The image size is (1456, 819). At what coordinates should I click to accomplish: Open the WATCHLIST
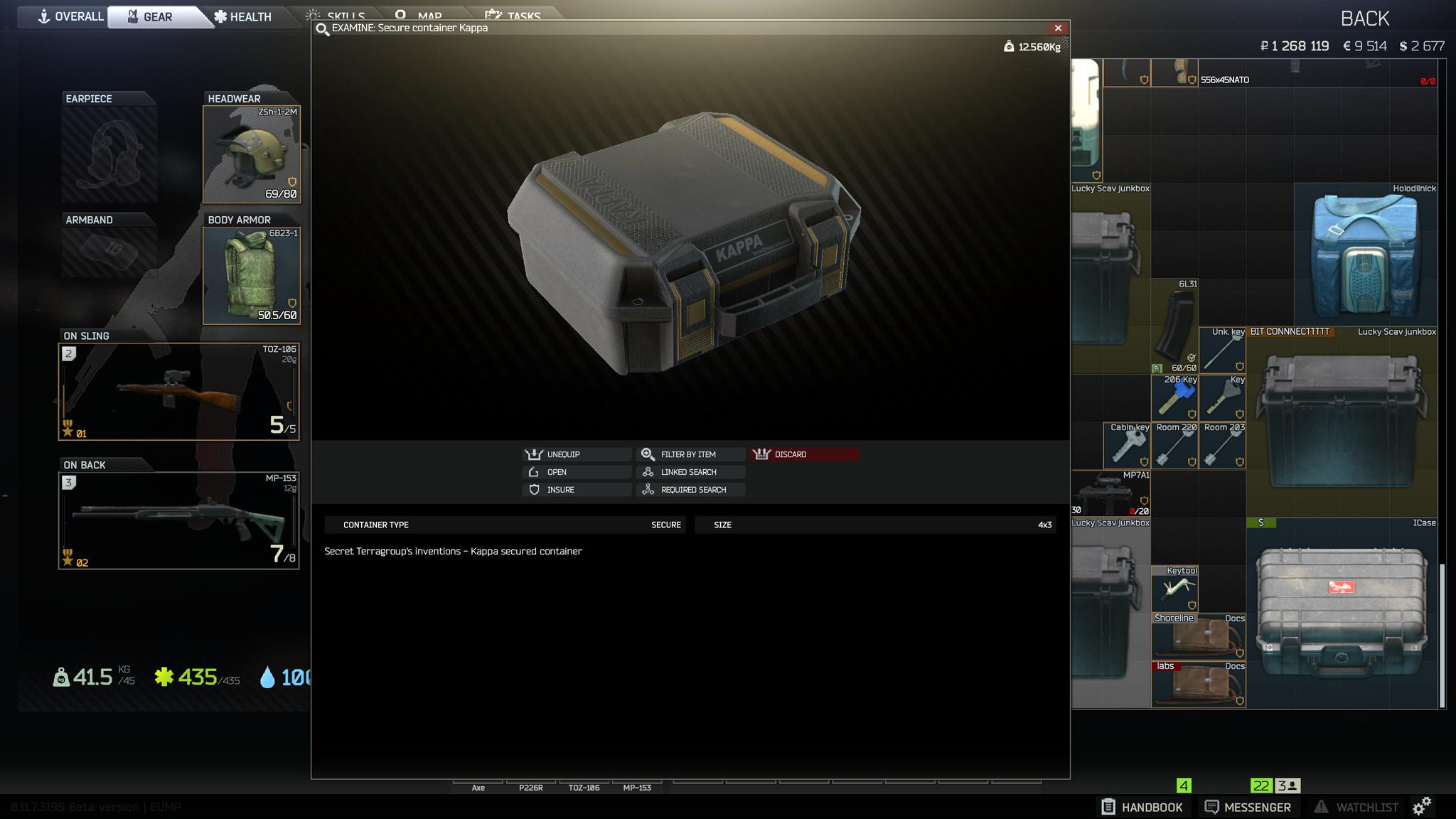pyautogui.click(x=1356, y=807)
